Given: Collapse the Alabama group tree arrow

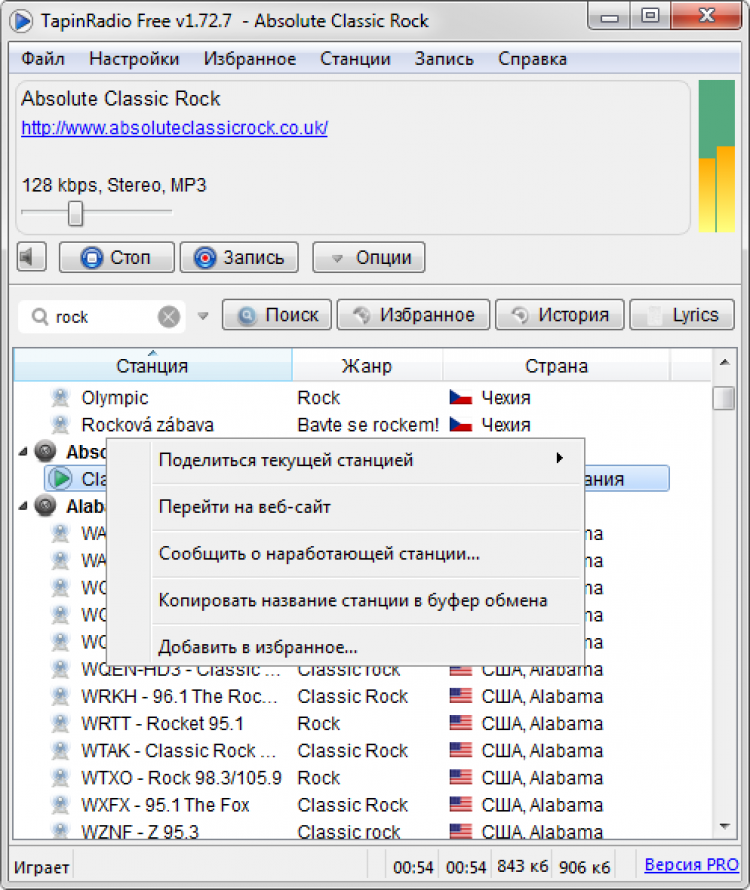Looking at the screenshot, I should (x=23, y=506).
